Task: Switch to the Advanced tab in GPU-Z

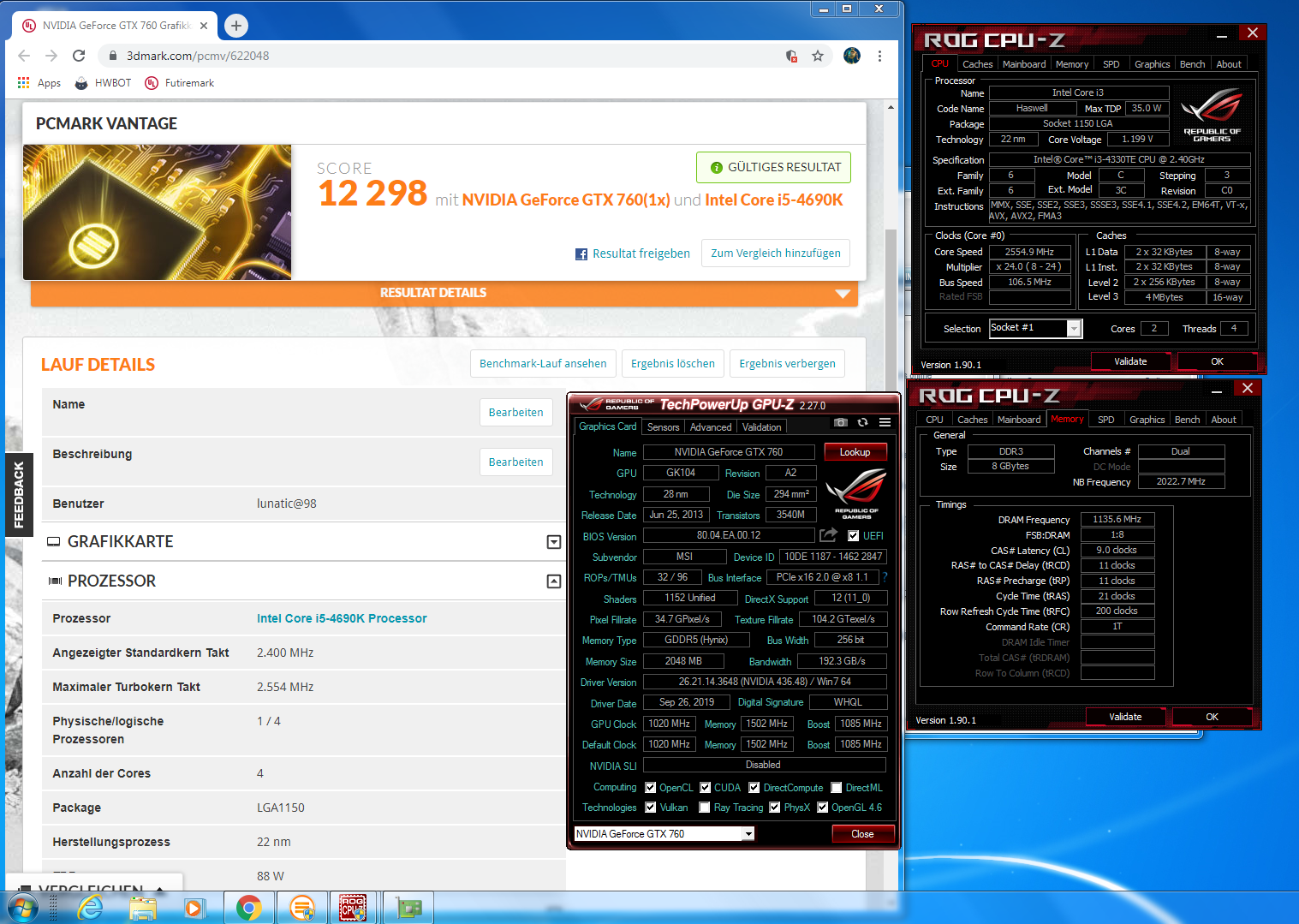Action: coord(711,427)
